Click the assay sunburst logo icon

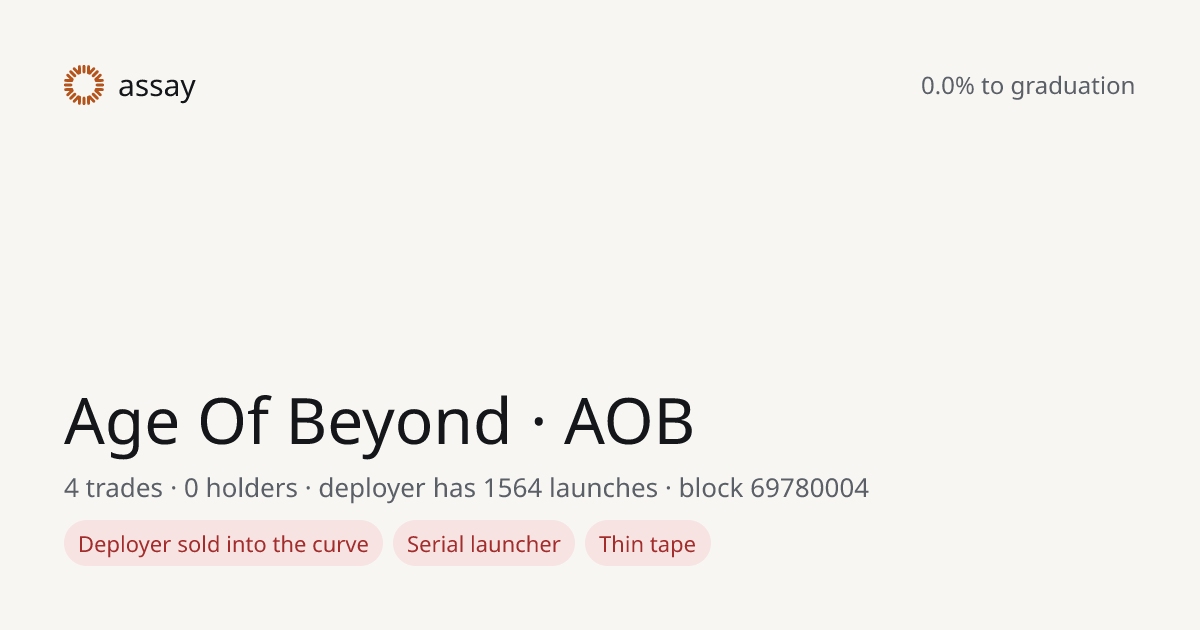pyautogui.click(x=84, y=85)
